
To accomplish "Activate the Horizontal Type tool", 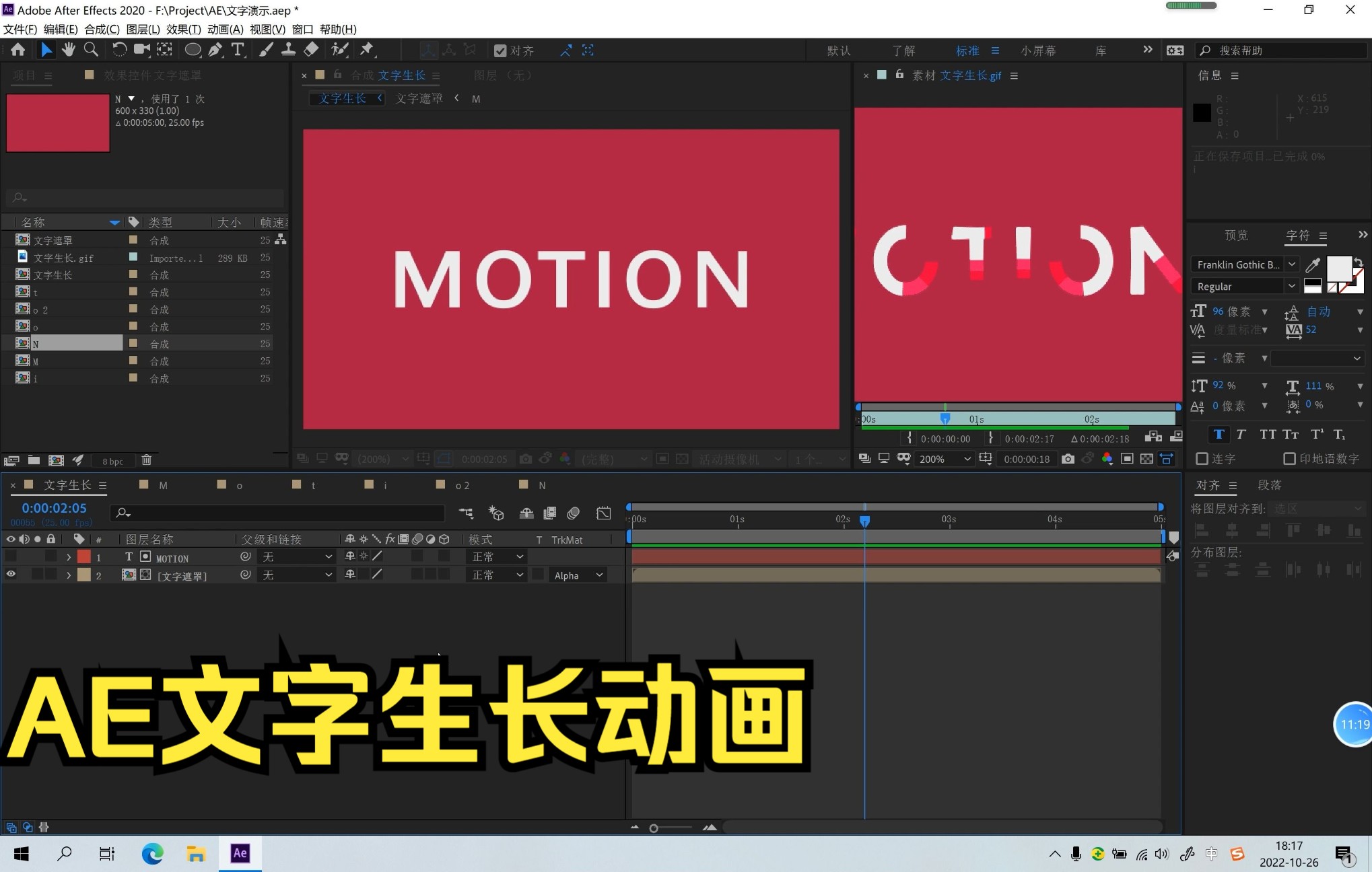I will (x=237, y=50).
